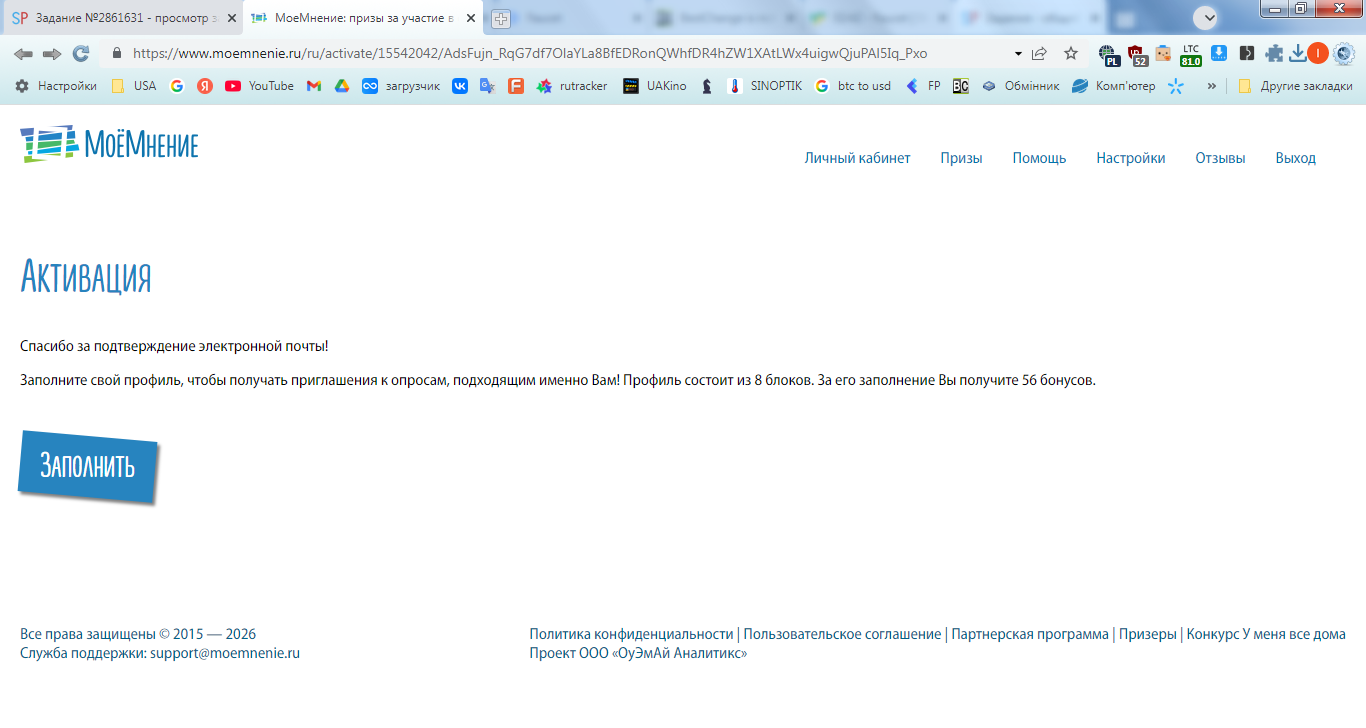This screenshot has height=728, width=1366.
Task: Open Настройки in site navigation
Action: coord(1130,158)
